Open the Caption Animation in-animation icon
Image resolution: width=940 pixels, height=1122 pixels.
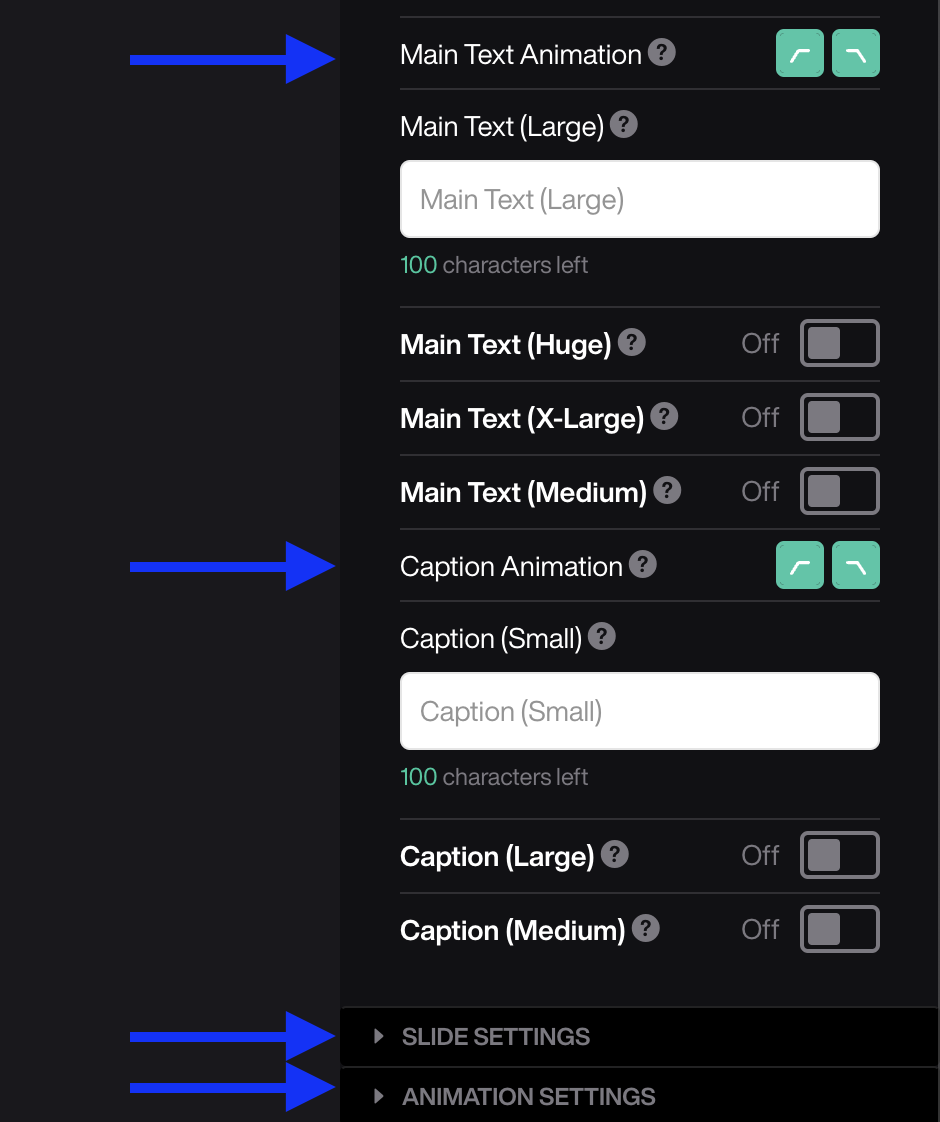click(x=799, y=565)
